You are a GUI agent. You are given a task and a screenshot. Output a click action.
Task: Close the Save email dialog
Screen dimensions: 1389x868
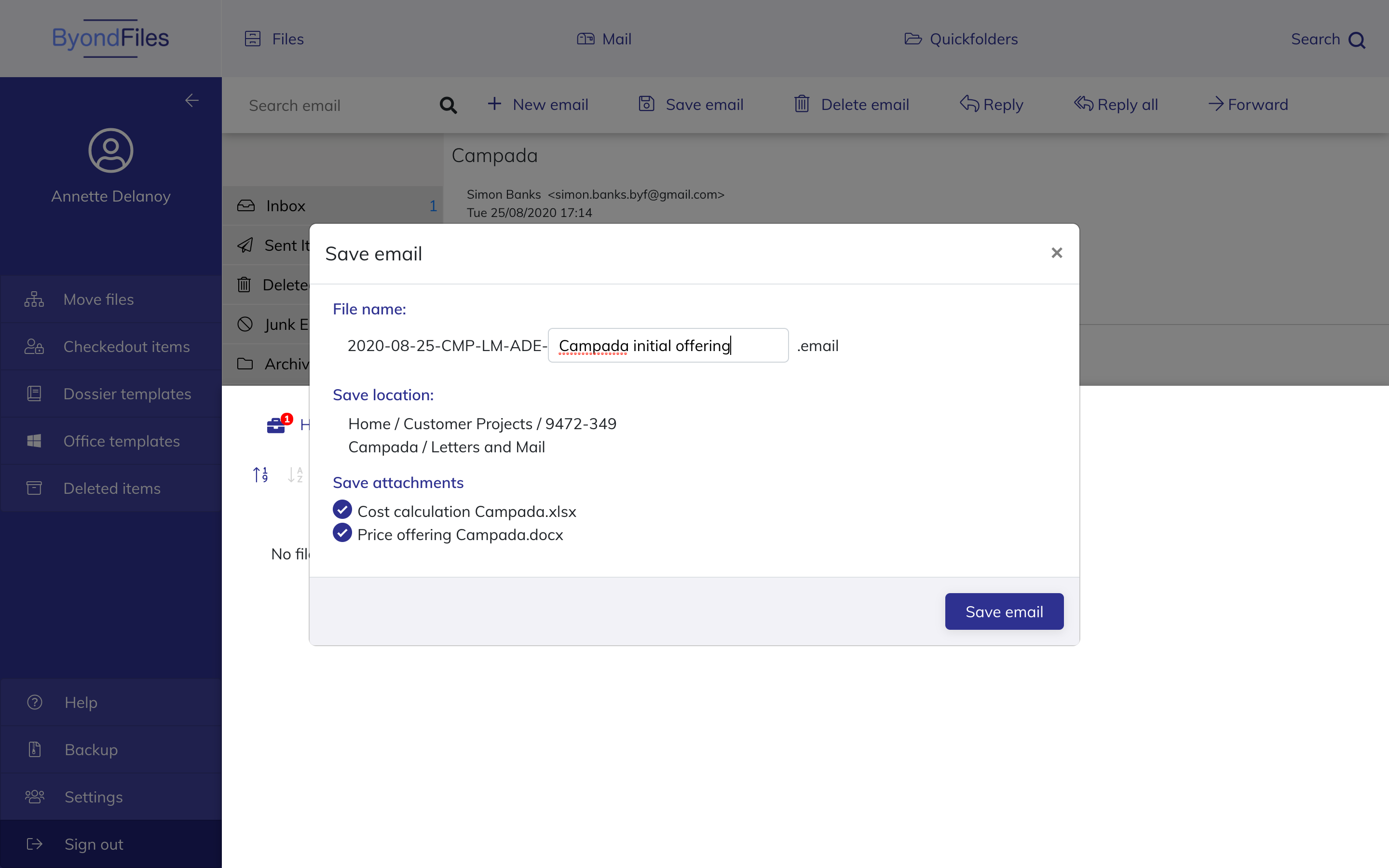(x=1056, y=253)
